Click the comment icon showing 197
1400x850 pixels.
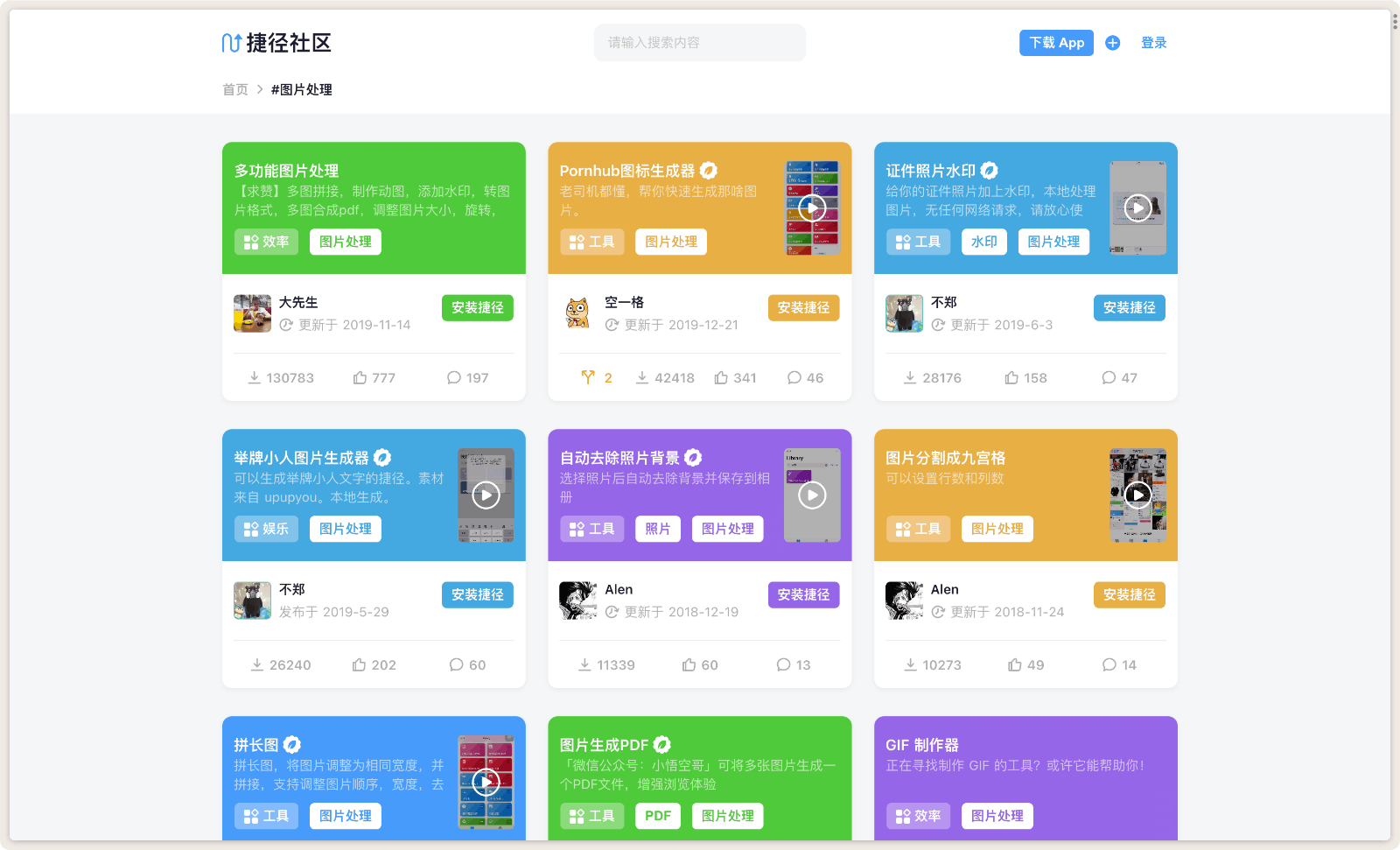coord(453,377)
